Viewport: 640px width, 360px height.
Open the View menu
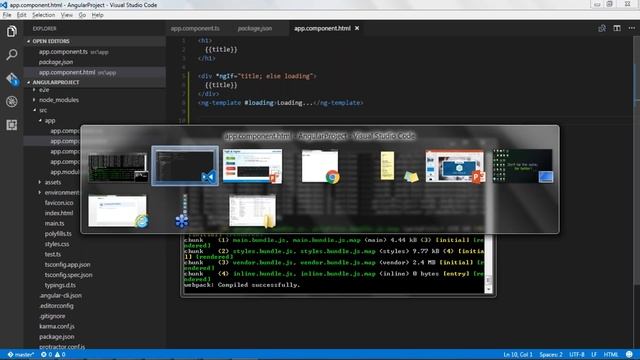click(x=67, y=15)
